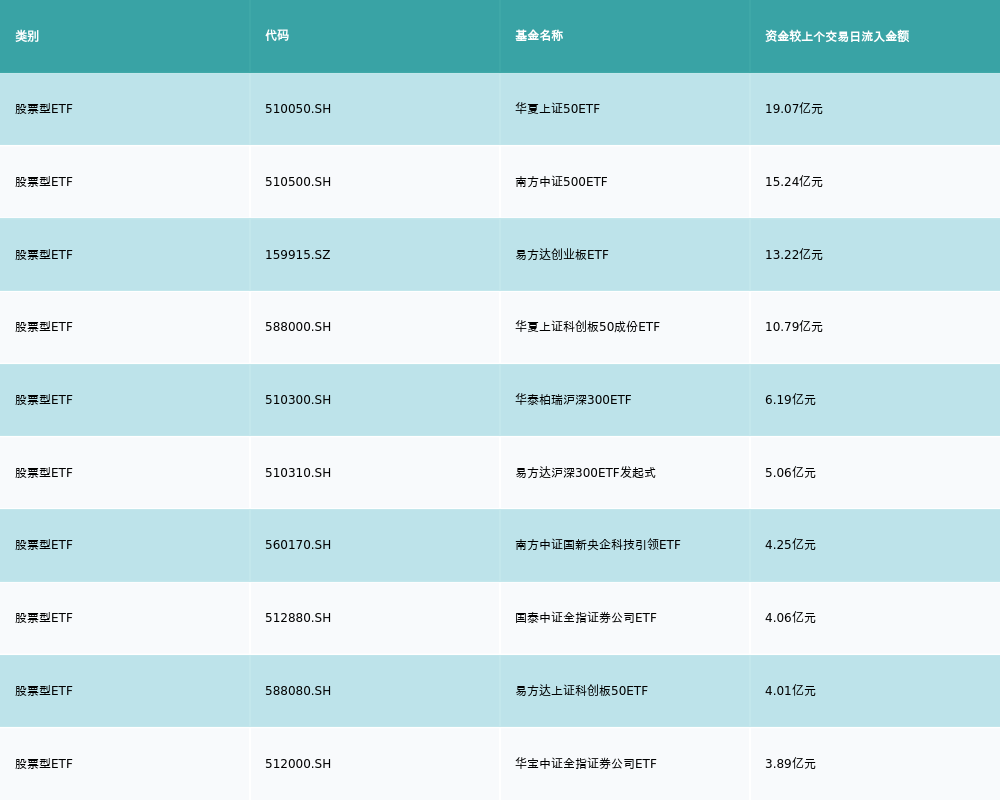
Task: Select fund name 南方中证国新央企科技引领ETF
Action: 598,545
